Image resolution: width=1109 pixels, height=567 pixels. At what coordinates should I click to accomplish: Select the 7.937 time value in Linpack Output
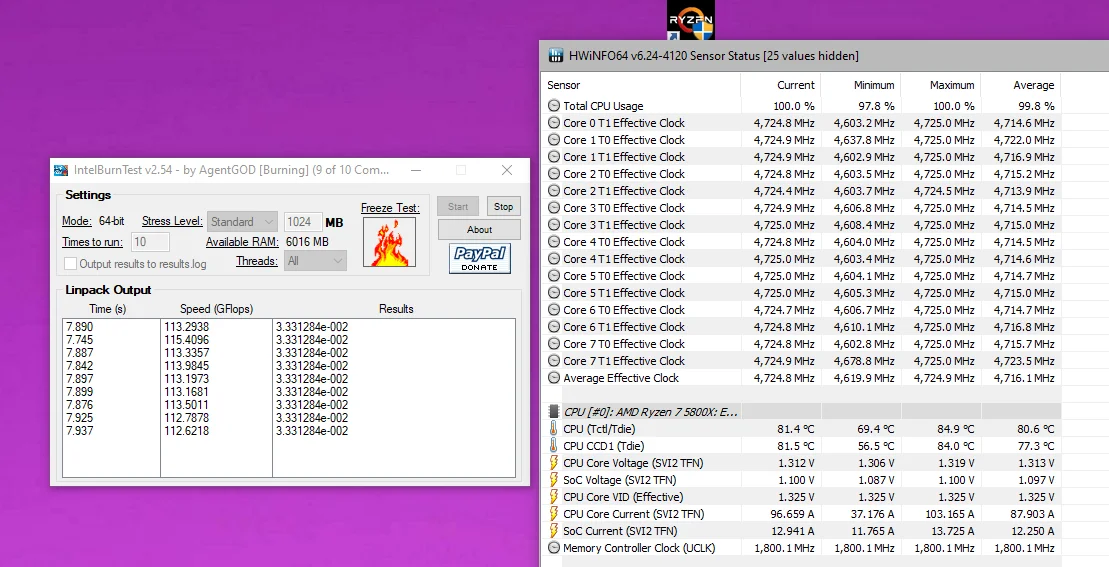click(x=79, y=431)
